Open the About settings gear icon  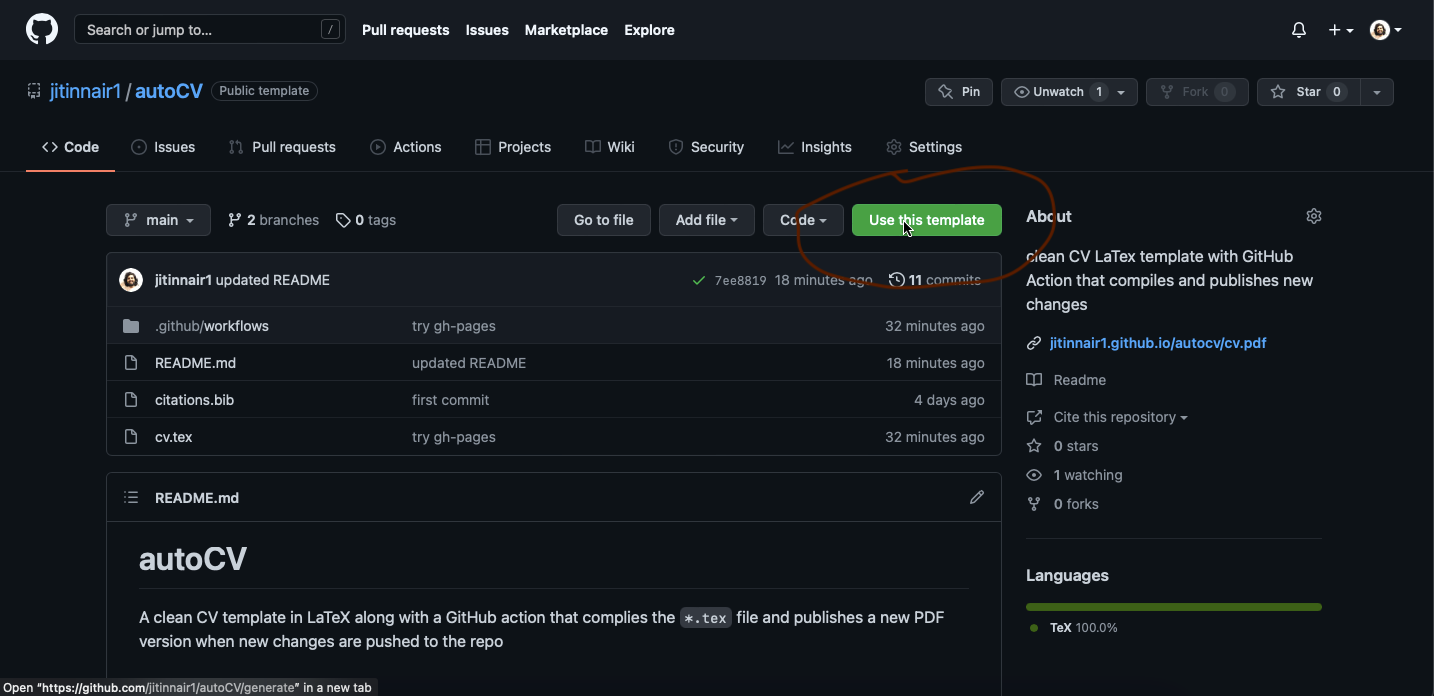coord(1314,216)
